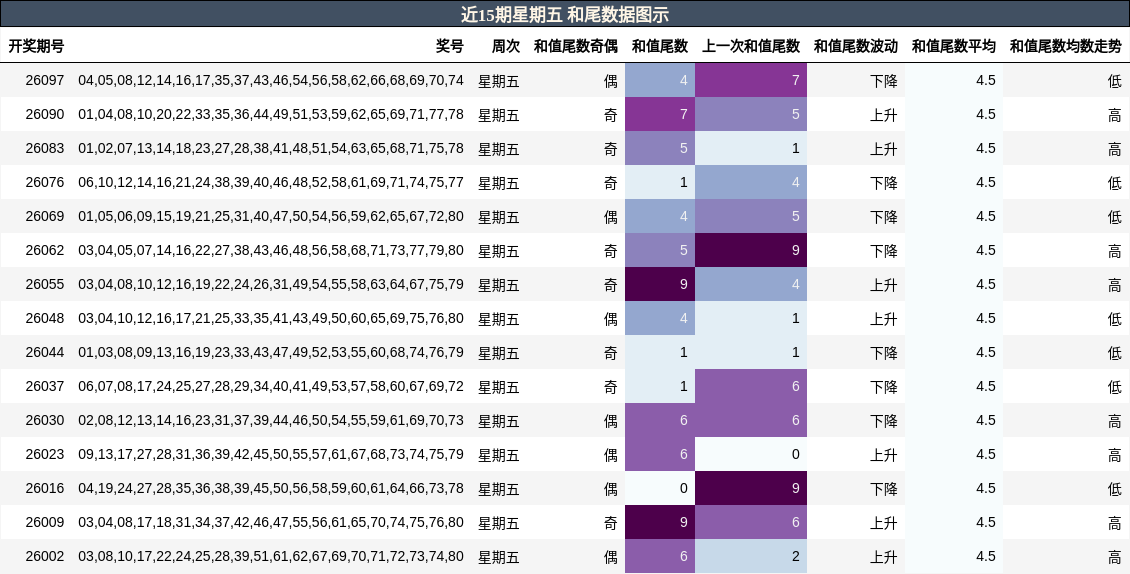The height and width of the screenshot is (574, 1130).
Task: Select draw number 26009
Action: click(x=45, y=522)
